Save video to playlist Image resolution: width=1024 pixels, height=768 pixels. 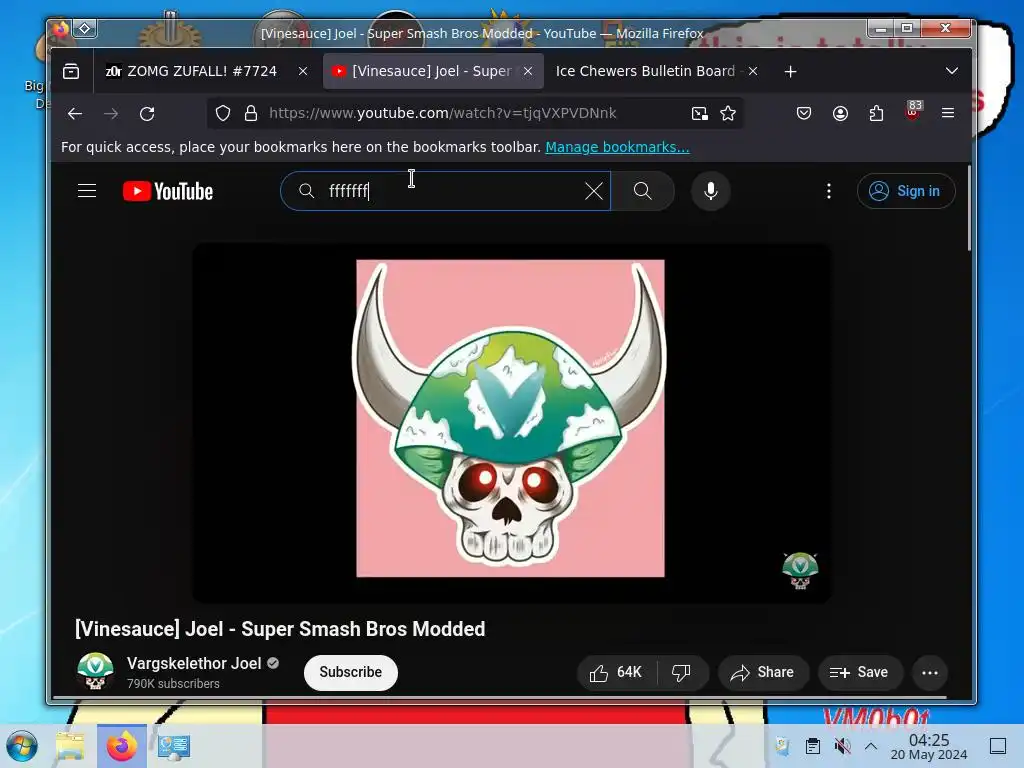point(860,673)
